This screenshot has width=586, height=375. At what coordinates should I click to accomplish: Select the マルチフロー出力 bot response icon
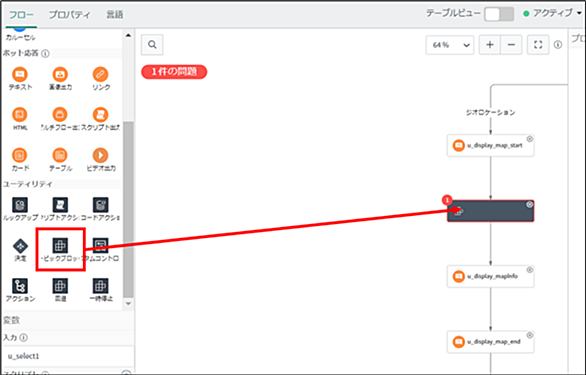[x=60, y=114]
